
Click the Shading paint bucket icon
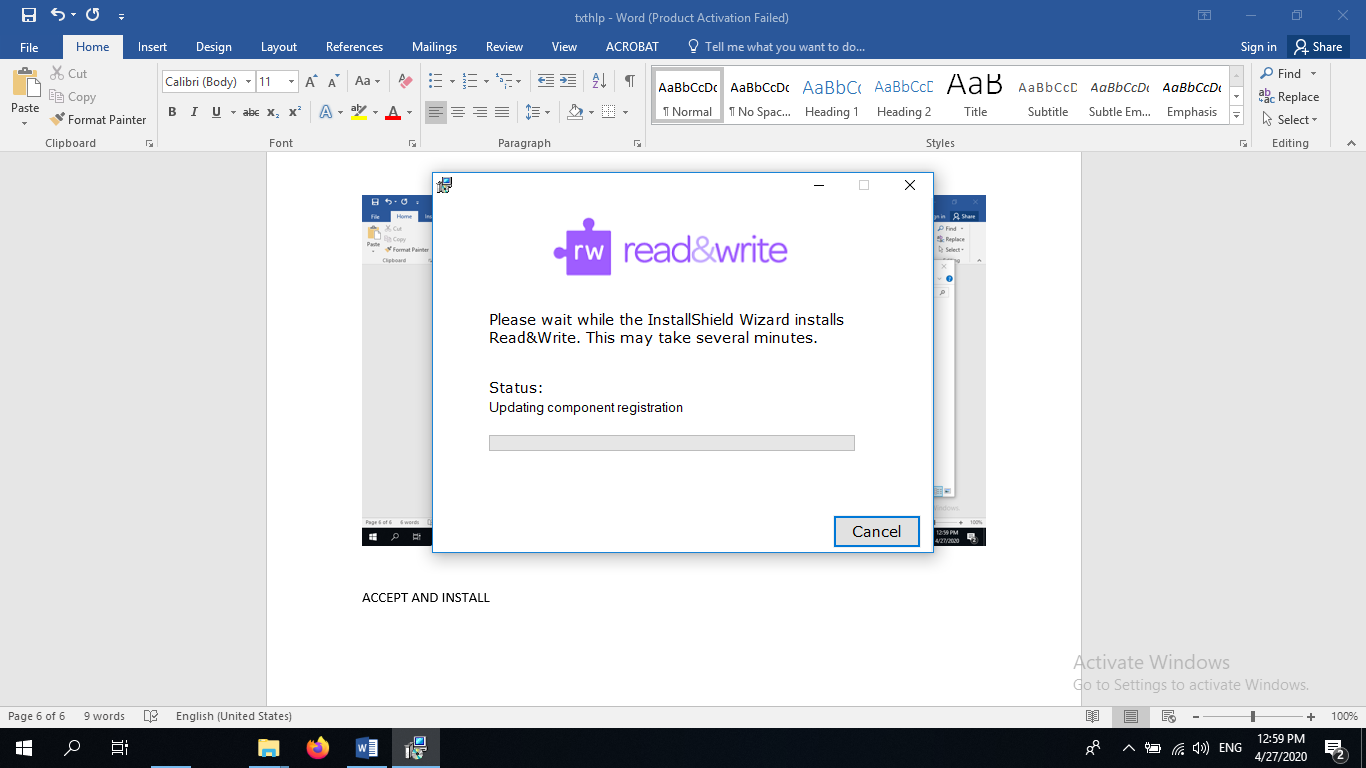(x=574, y=112)
